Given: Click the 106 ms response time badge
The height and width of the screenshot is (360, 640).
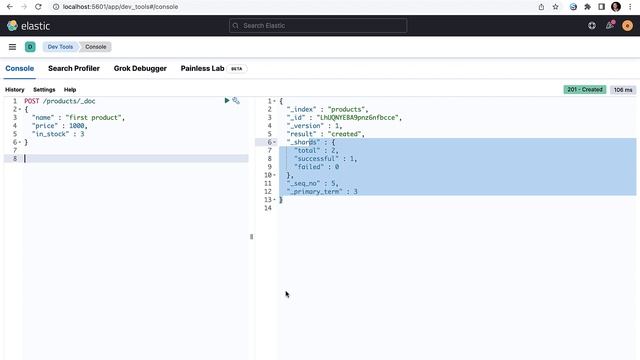Looking at the screenshot, I should (623, 90).
